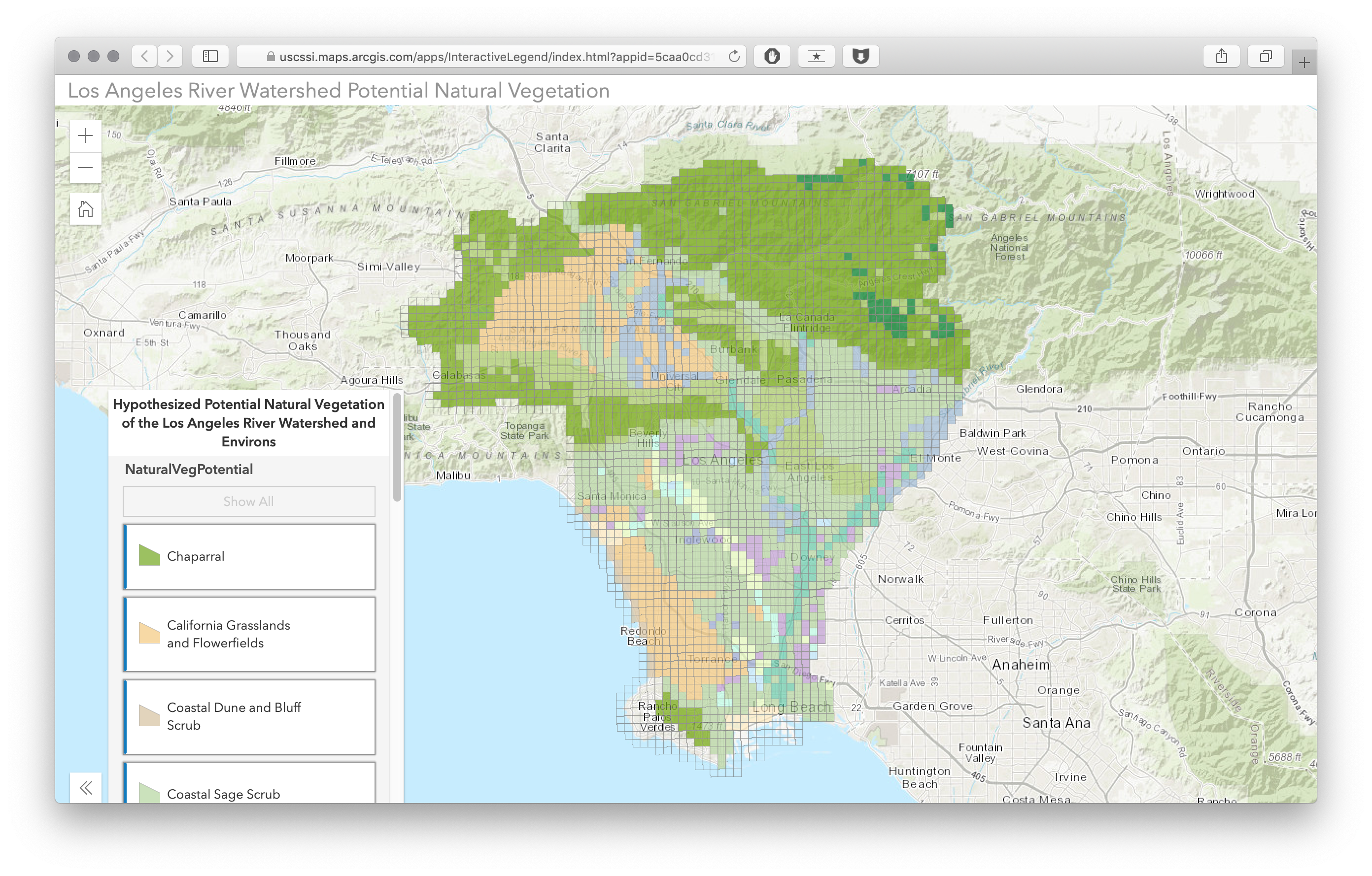Click the legend panel scrollbar
Viewport: 1372px width, 876px height.
[397, 447]
